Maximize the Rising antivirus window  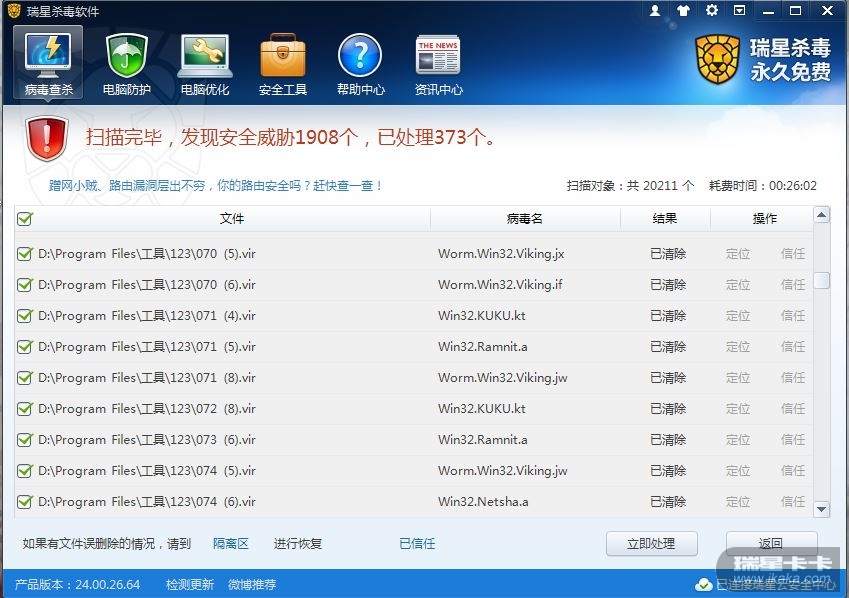click(x=795, y=10)
